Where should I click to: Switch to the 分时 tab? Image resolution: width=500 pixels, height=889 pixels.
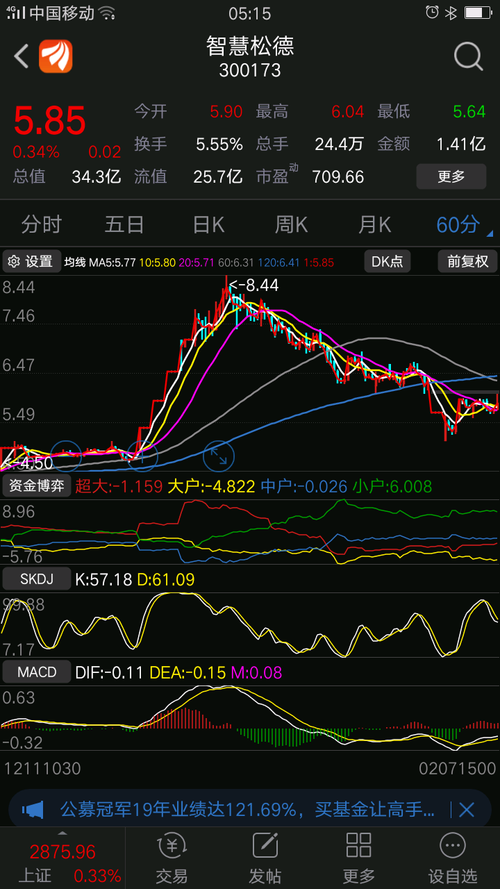coord(41,225)
